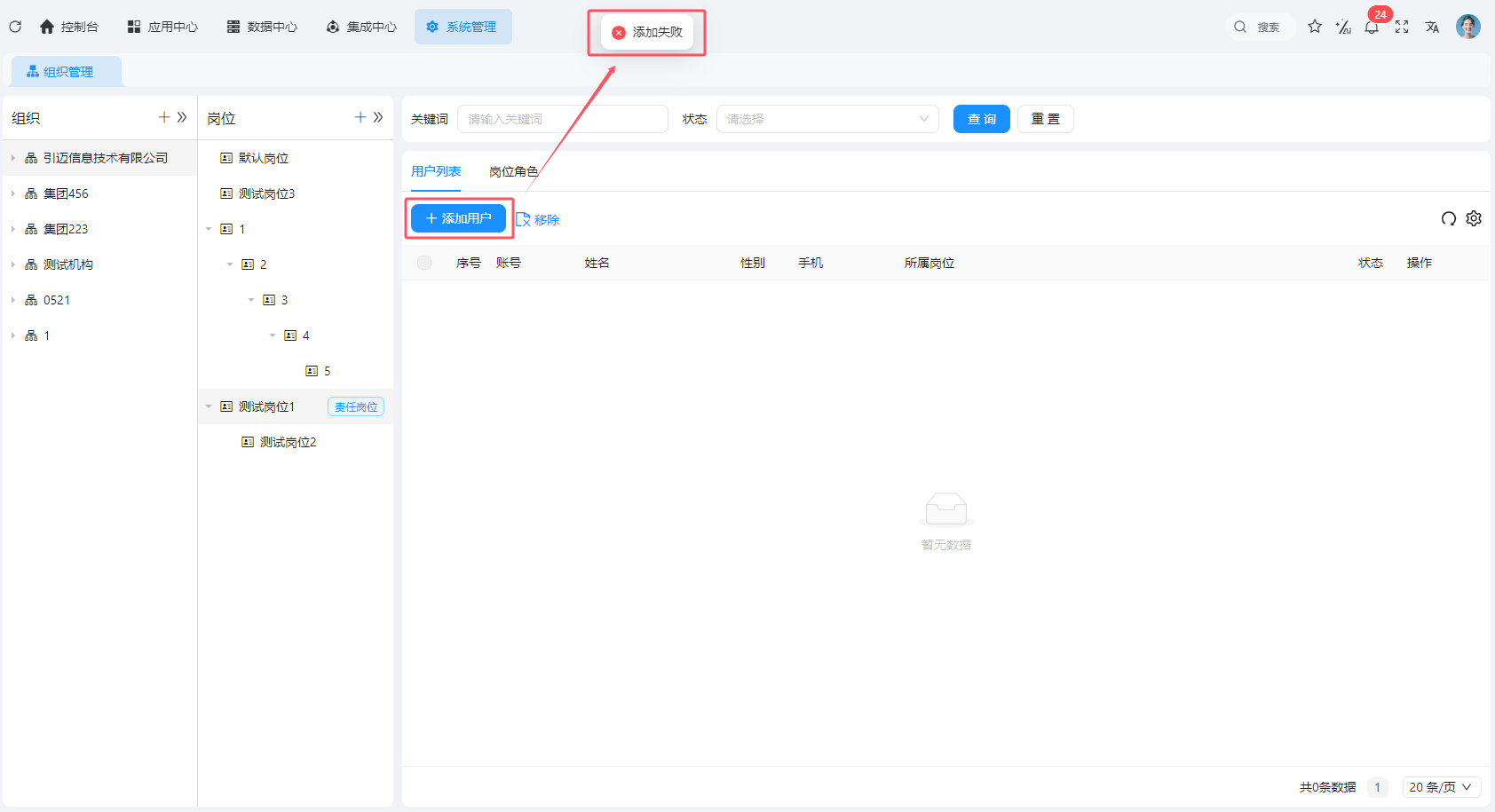Select the 测试岗位2 position

[296, 442]
